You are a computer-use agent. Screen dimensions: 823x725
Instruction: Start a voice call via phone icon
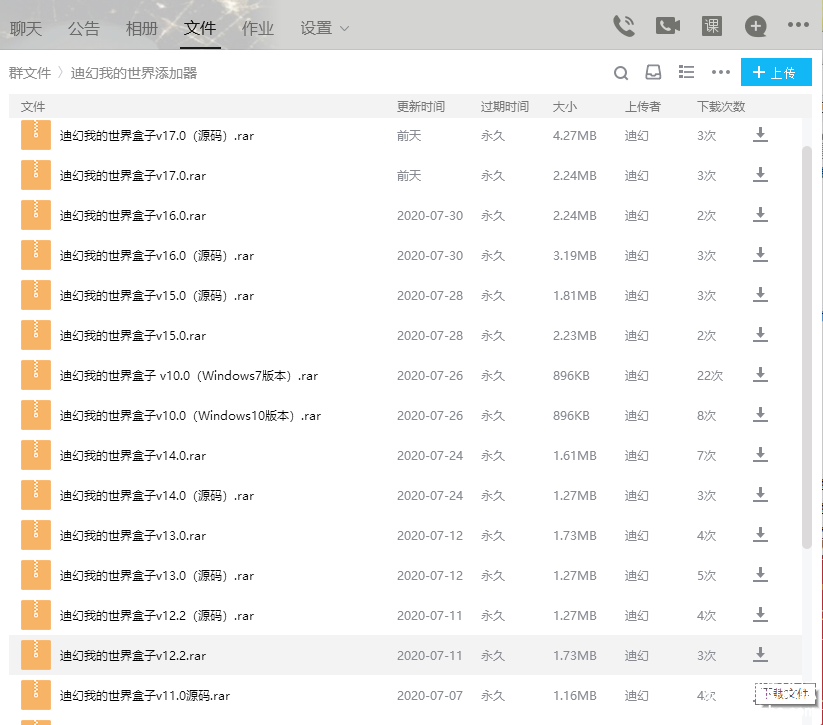pyautogui.click(x=624, y=26)
